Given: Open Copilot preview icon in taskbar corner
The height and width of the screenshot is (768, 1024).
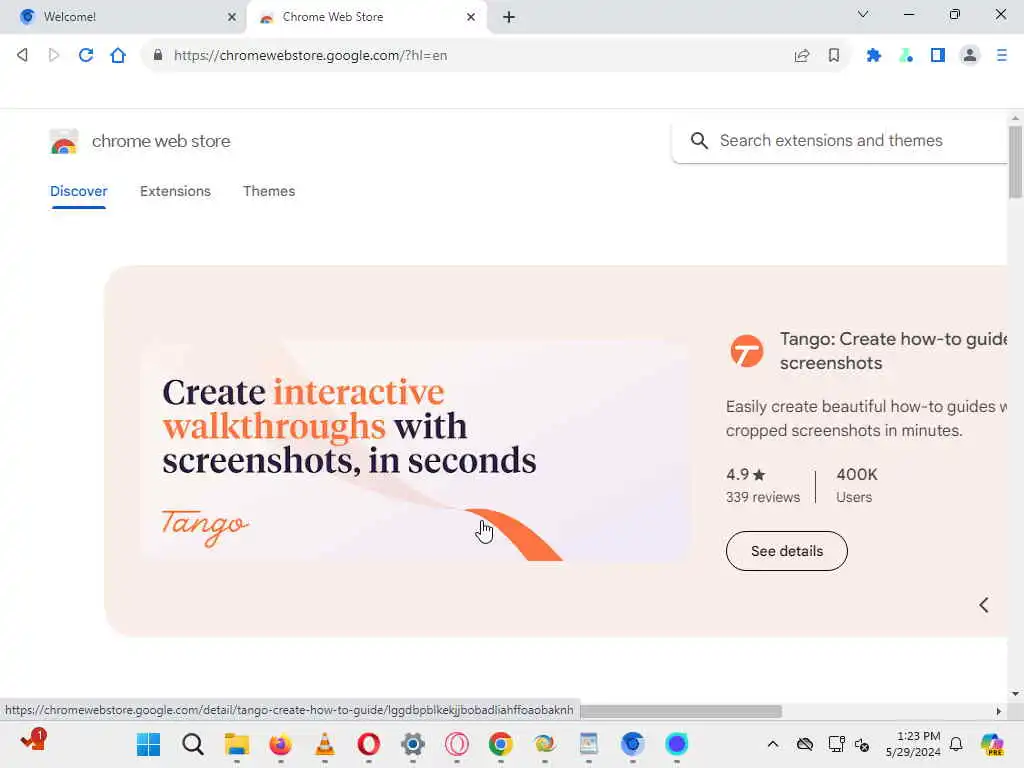Looking at the screenshot, I should (991, 744).
